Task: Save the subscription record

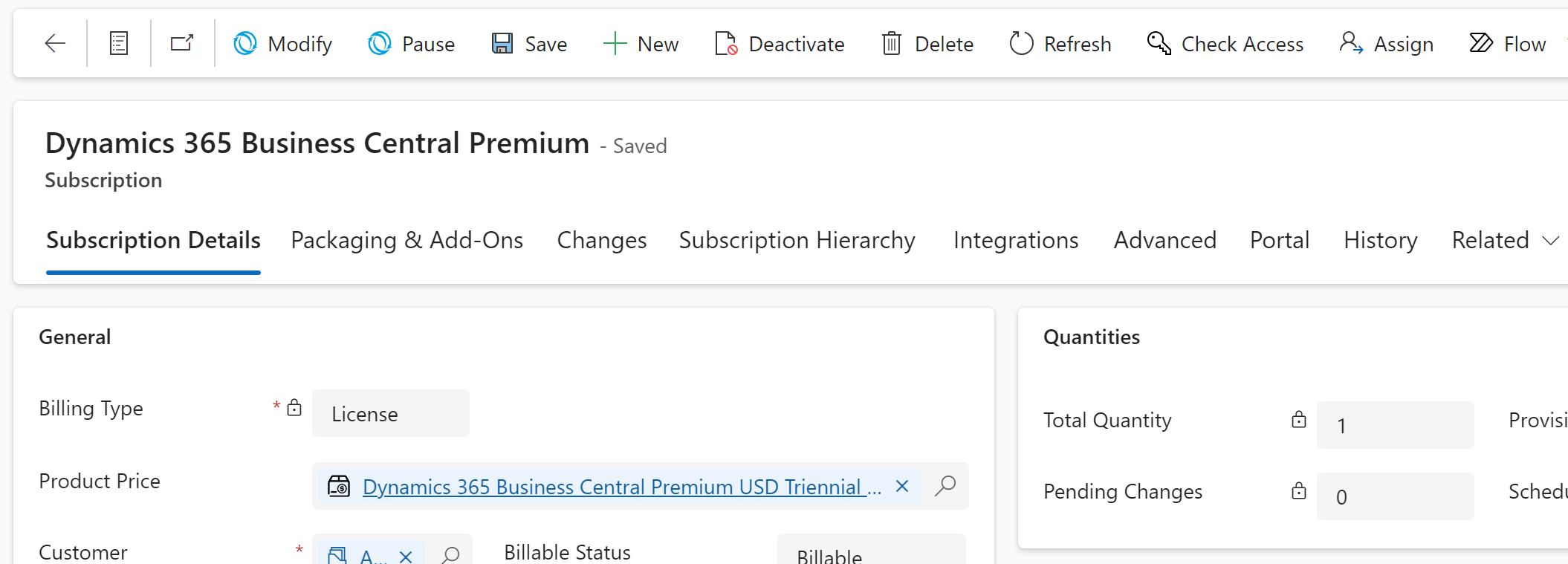Action: [x=530, y=44]
